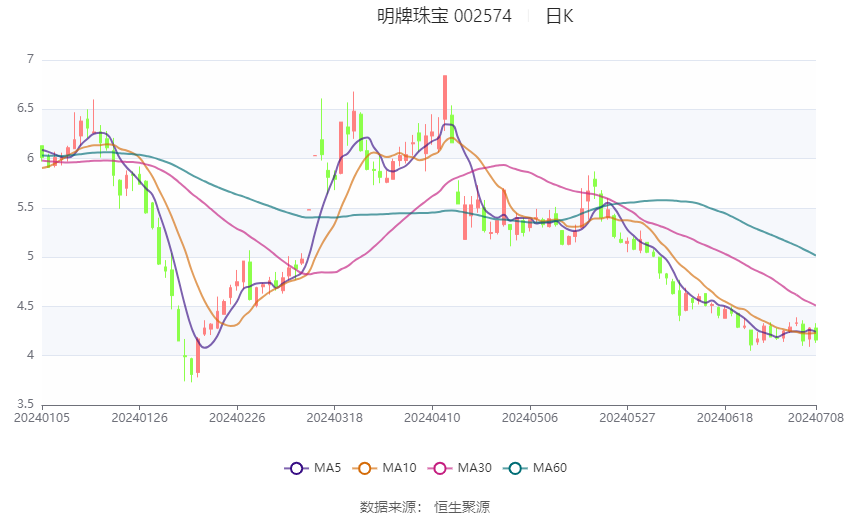This screenshot has height=517, width=850.
Task: Click the 20240708 date axis label
Action: [x=816, y=418]
